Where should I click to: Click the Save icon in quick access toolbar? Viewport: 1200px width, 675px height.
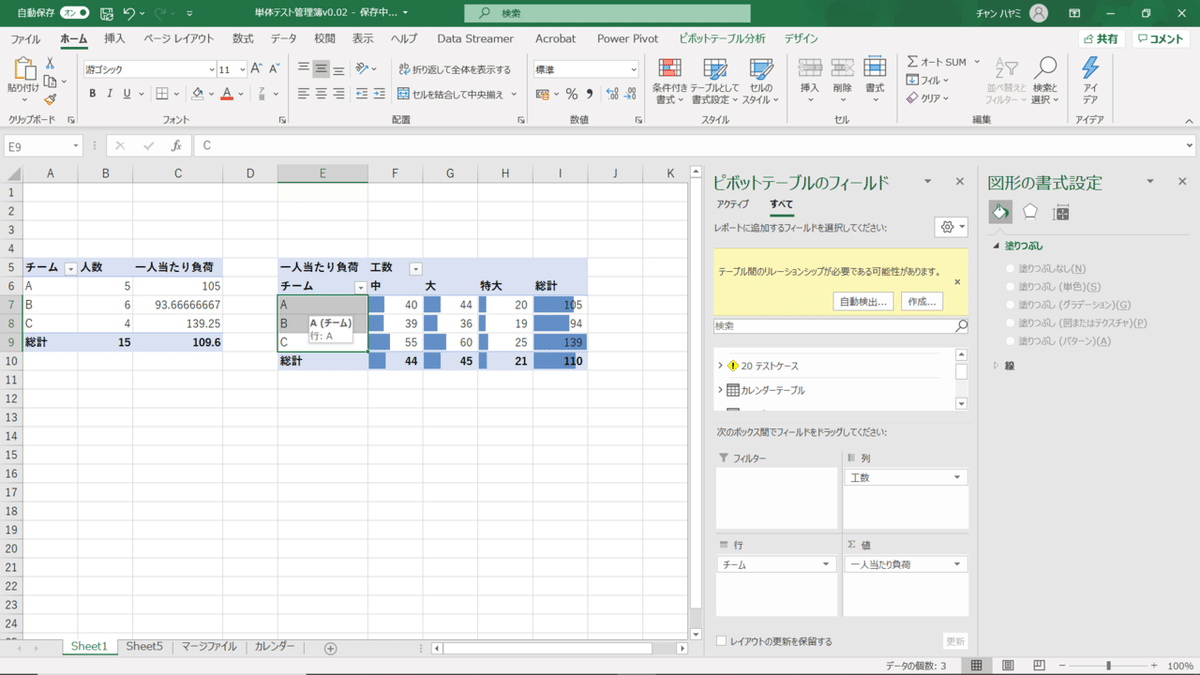point(106,13)
